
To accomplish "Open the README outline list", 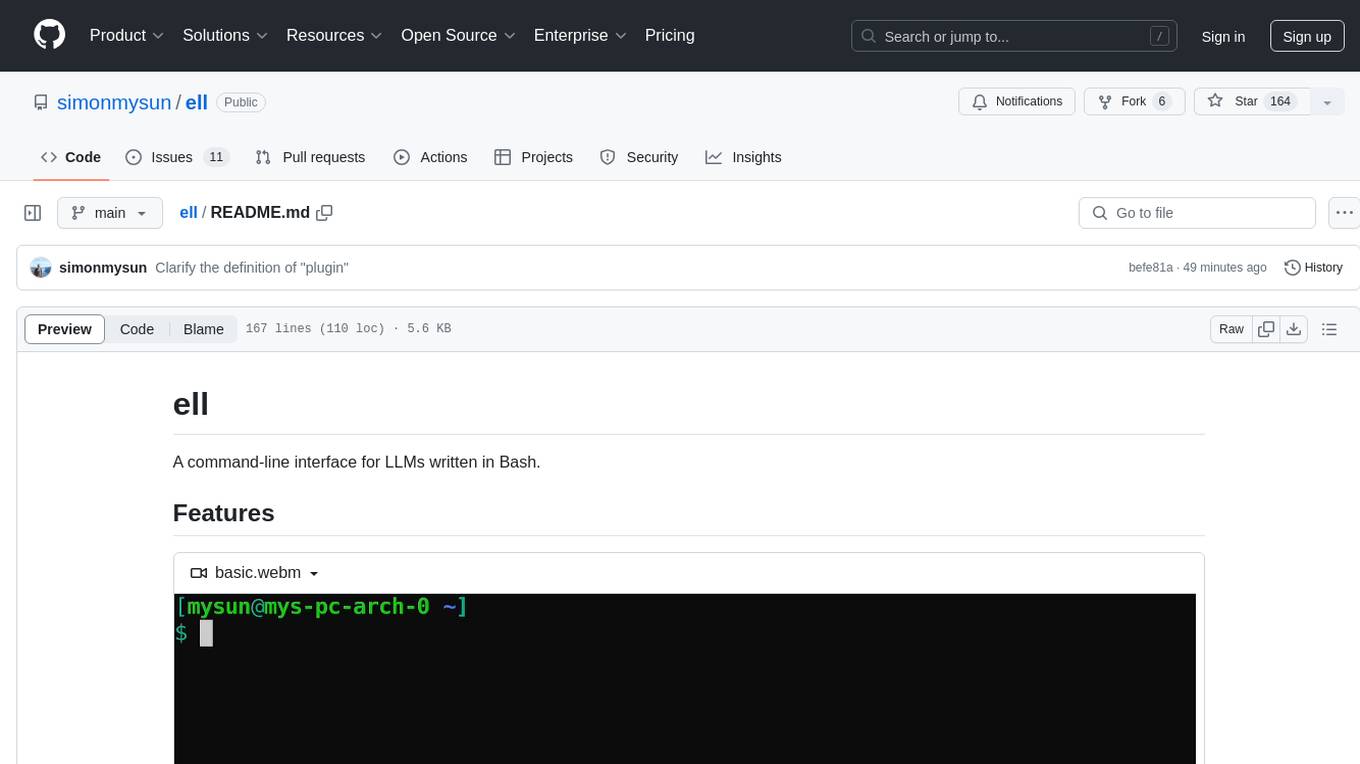I will [x=1329, y=329].
